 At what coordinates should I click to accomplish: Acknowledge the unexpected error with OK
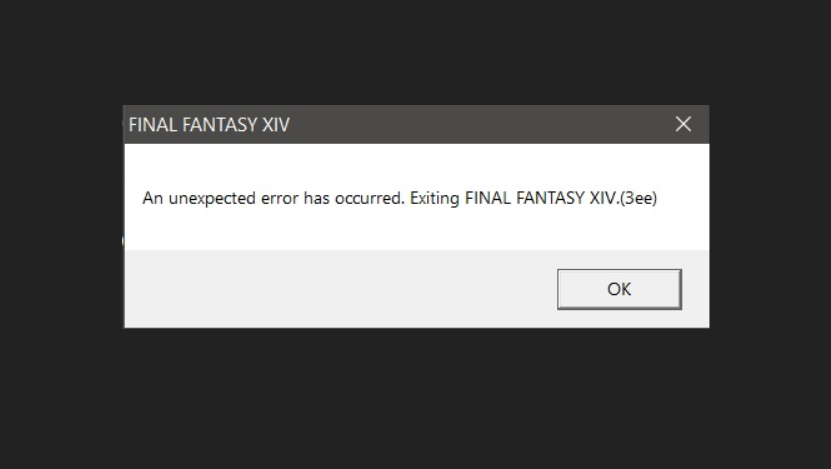point(619,289)
